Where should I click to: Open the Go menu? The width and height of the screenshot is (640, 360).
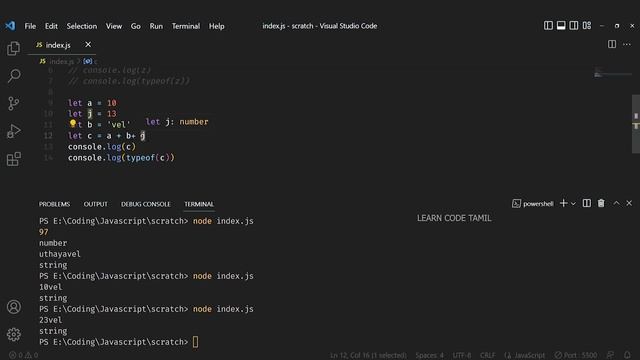point(136,26)
